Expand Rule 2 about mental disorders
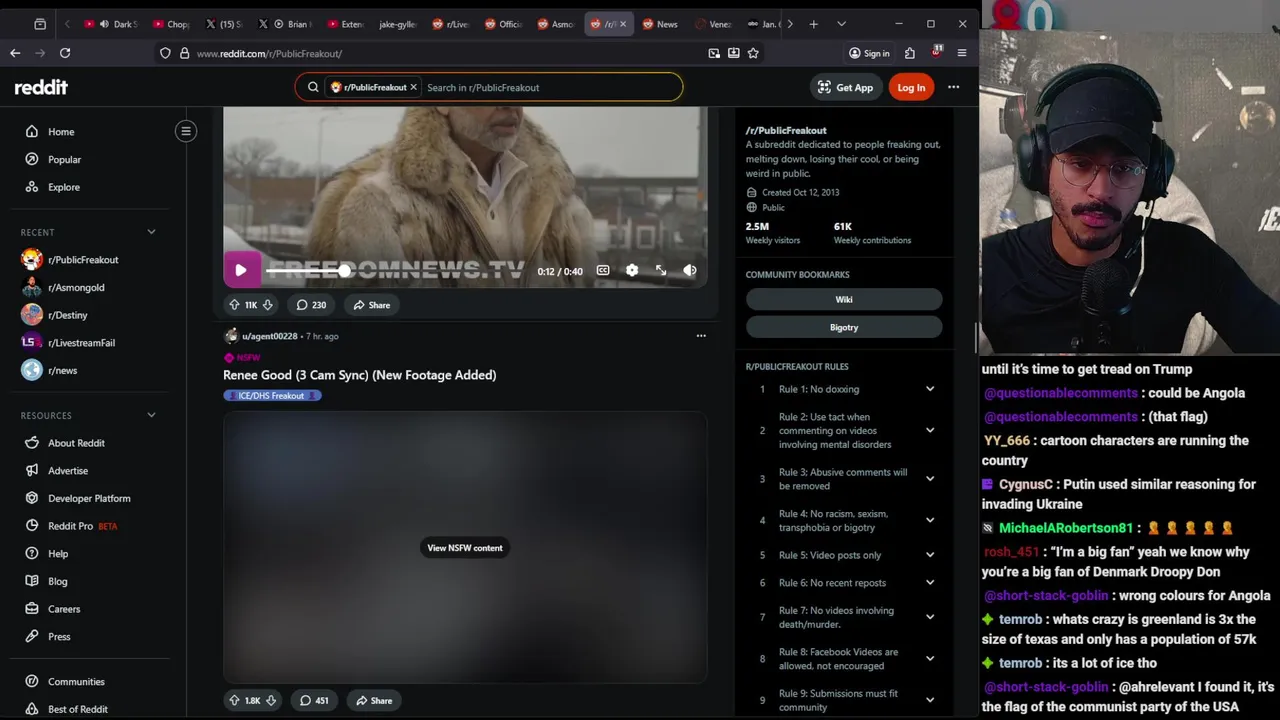 click(x=930, y=431)
